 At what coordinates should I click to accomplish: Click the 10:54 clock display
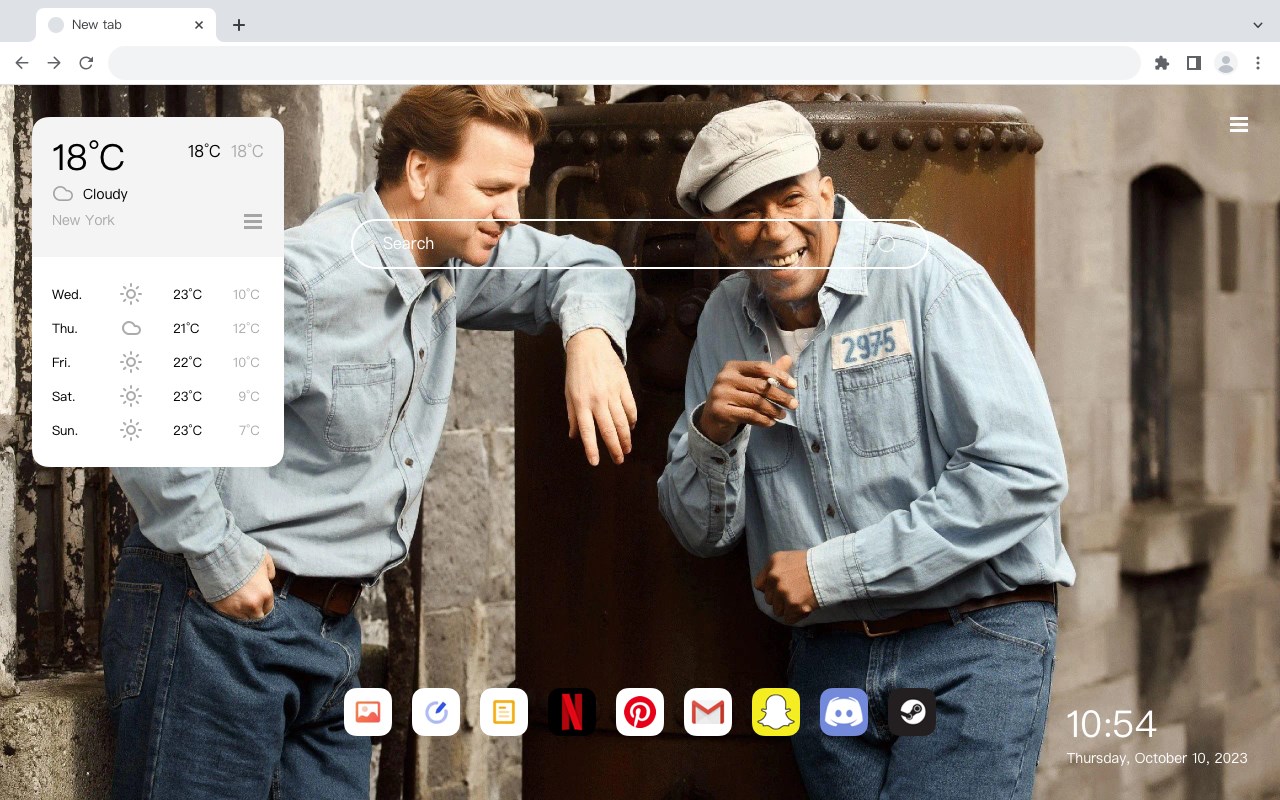click(1111, 724)
